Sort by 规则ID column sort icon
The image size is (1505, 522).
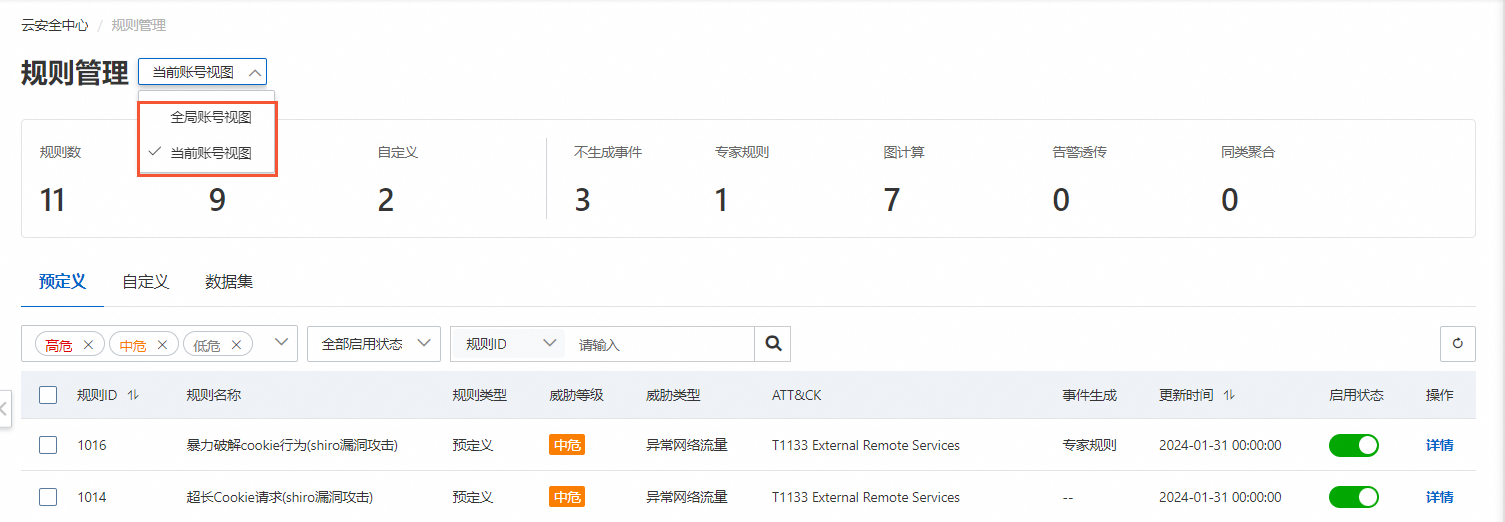click(x=133, y=395)
